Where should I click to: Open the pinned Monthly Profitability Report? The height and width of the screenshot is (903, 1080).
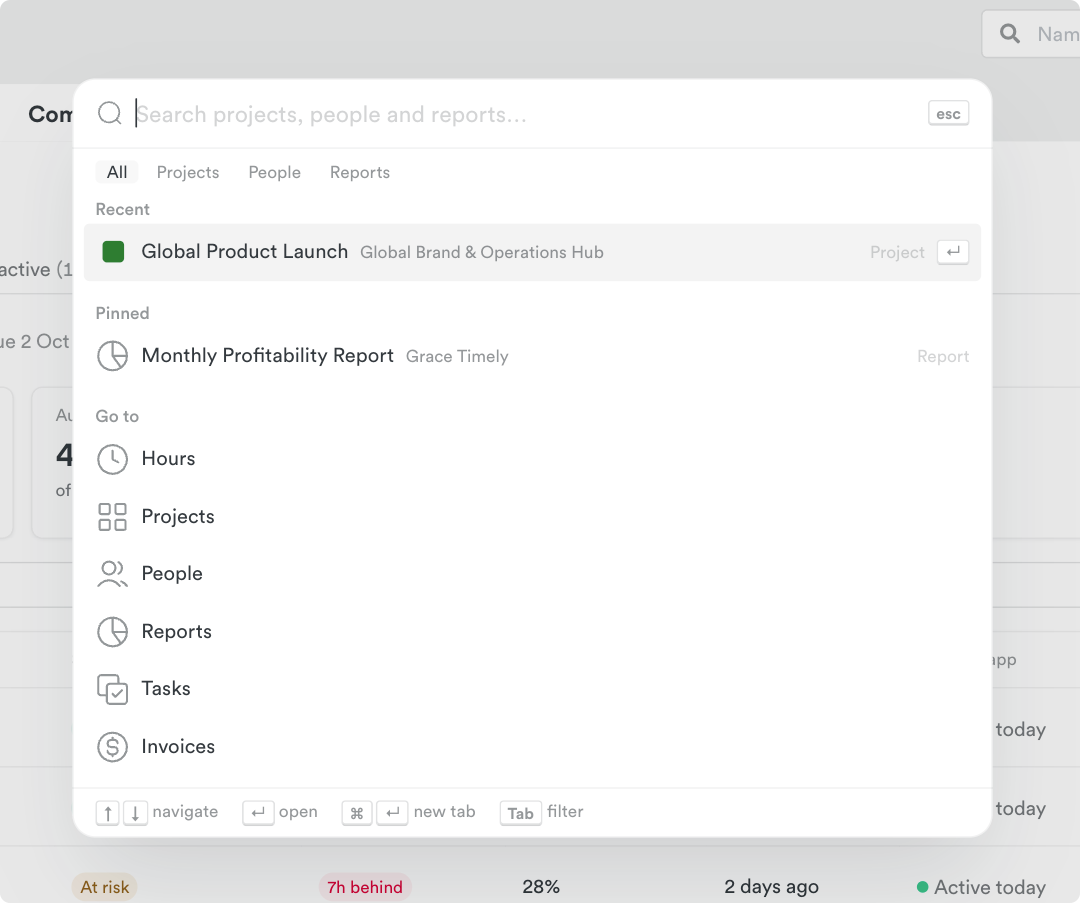(x=532, y=356)
